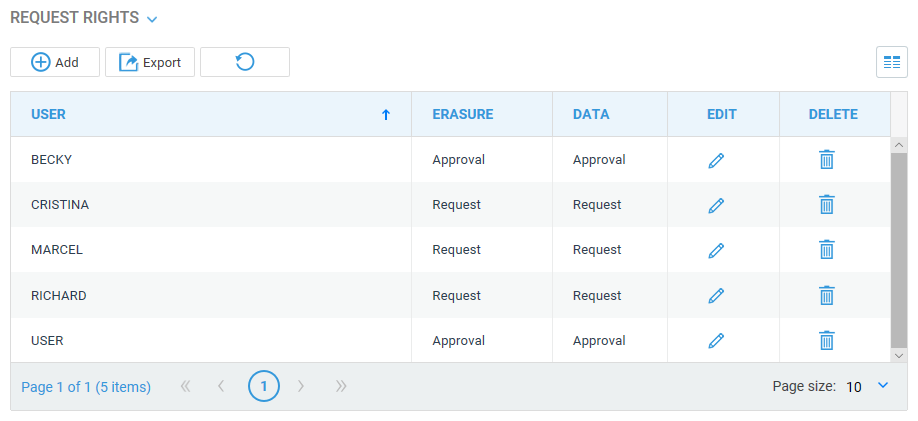918x421 pixels.
Task: Go to the last page arrow
Action: [341, 386]
